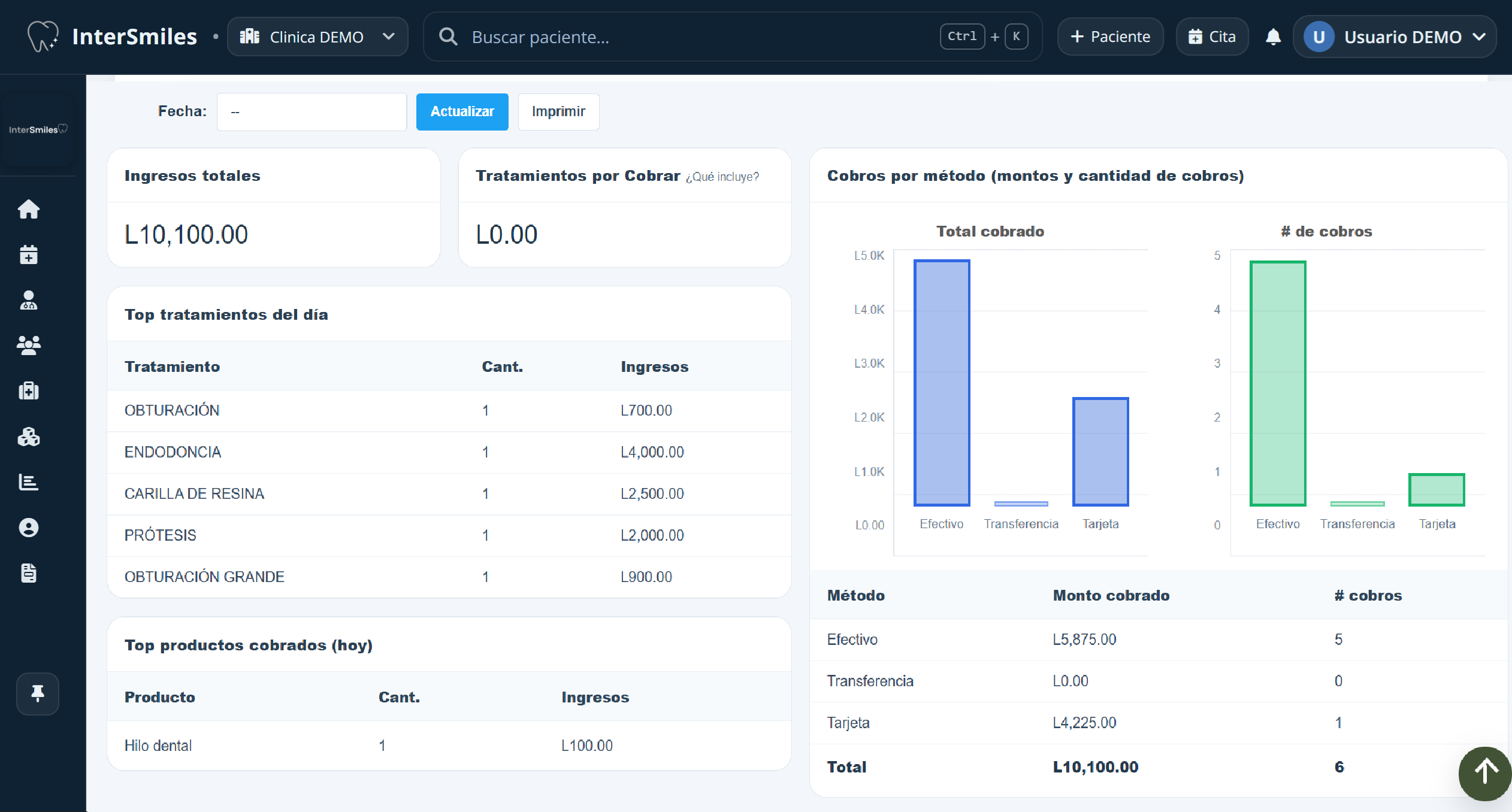Select the CARILLA DE RESINA row
Screen dimensions: 1512x812
click(449, 493)
